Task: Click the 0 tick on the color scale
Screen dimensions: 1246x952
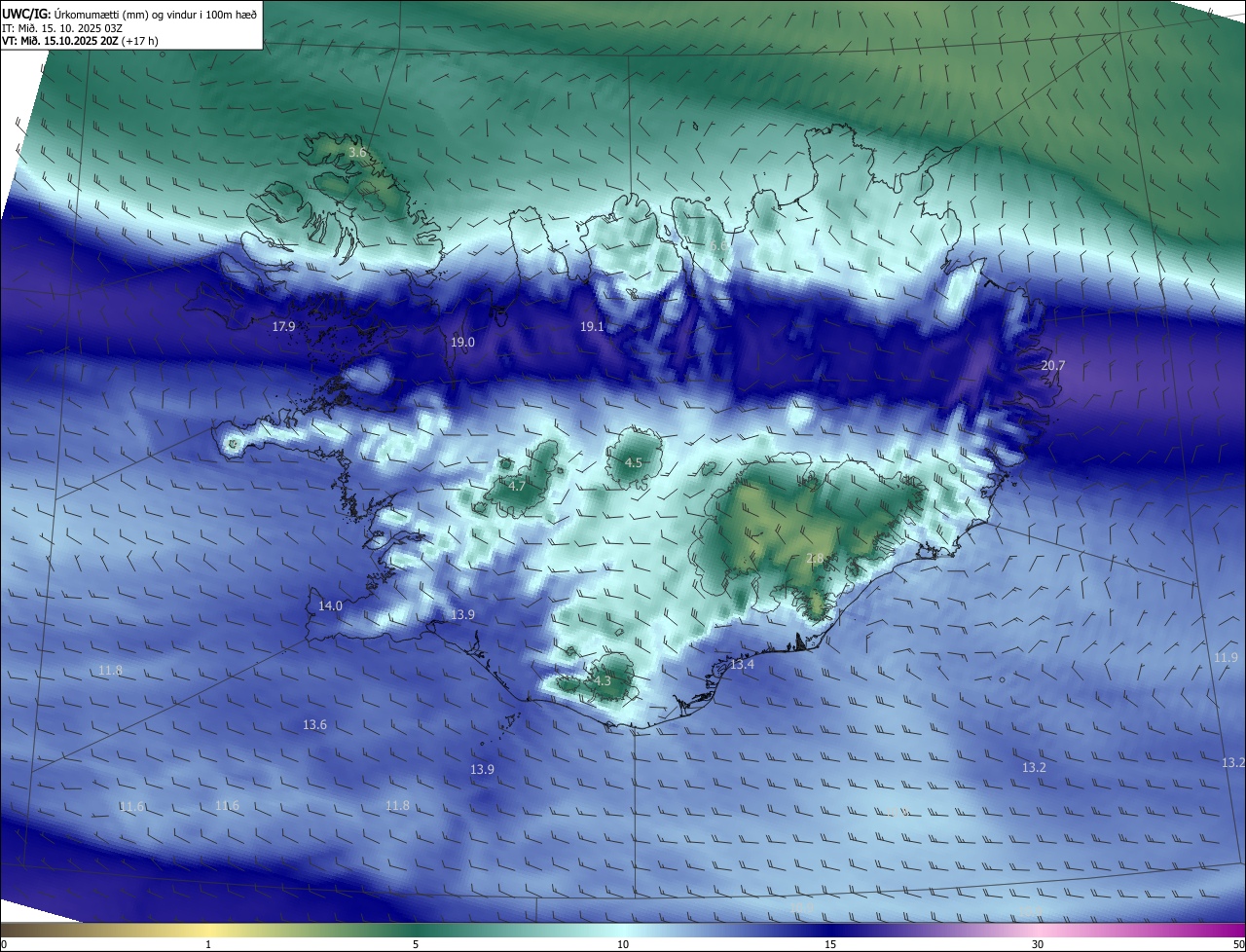Action: (4, 945)
